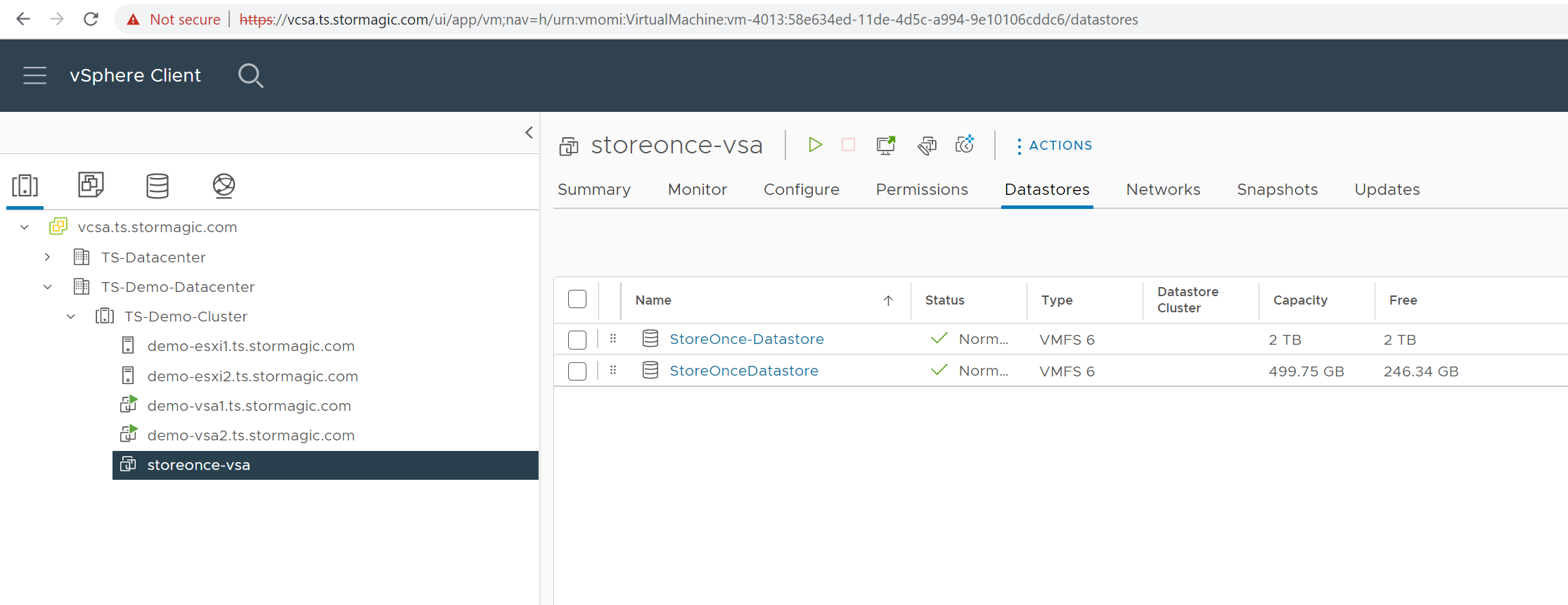The image size is (1568, 605).
Task: Click the 246.34 GB free cell
Action: click(x=1421, y=371)
